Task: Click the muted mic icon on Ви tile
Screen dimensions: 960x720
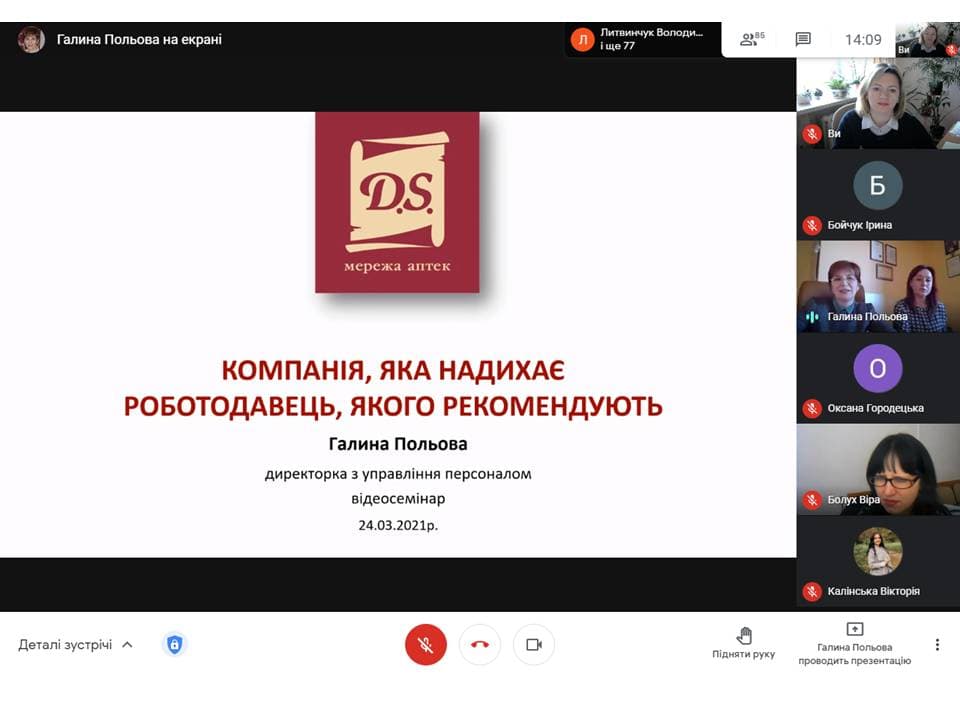Action: click(812, 134)
